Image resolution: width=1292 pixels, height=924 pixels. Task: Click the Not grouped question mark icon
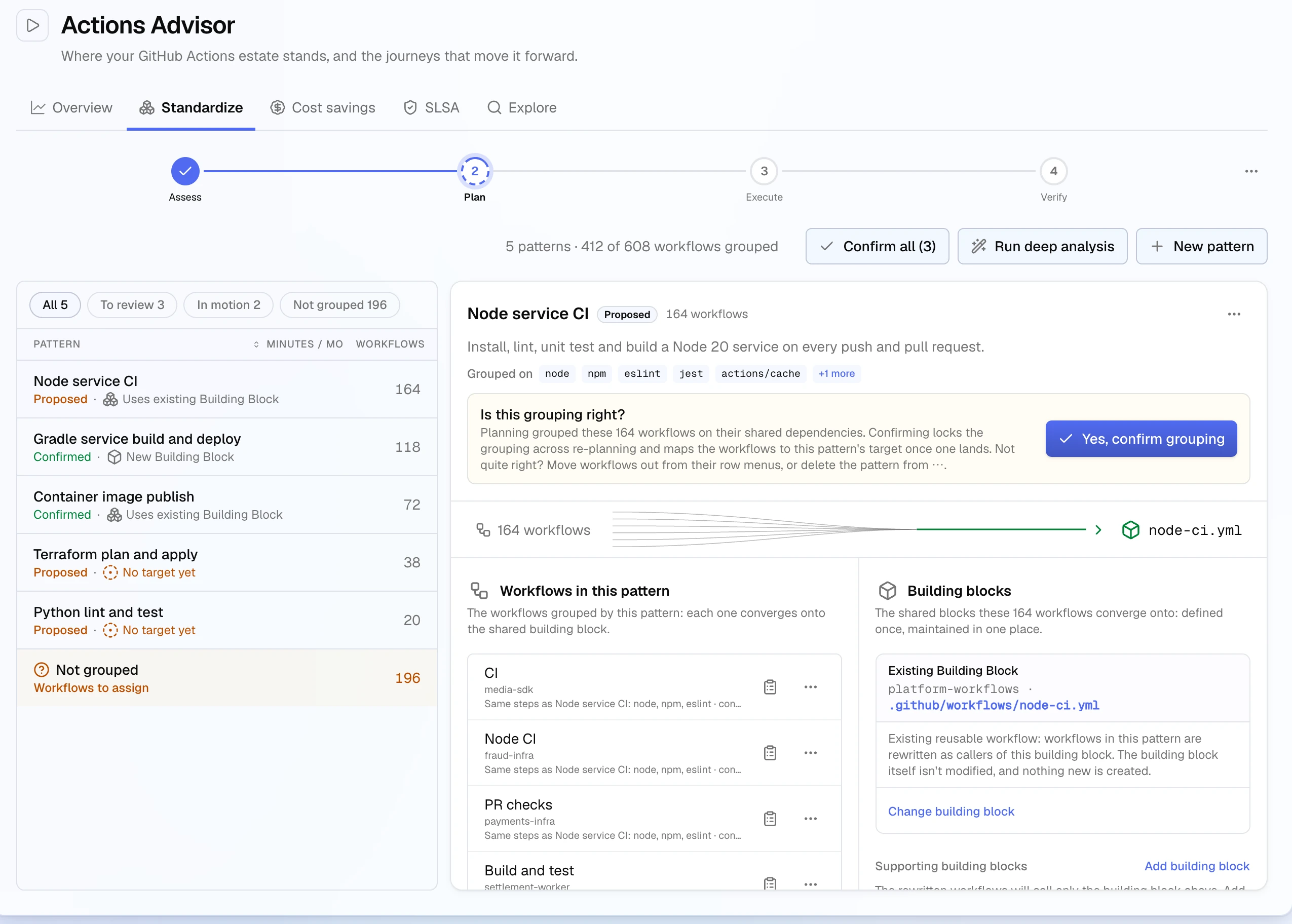click(42, 670)
